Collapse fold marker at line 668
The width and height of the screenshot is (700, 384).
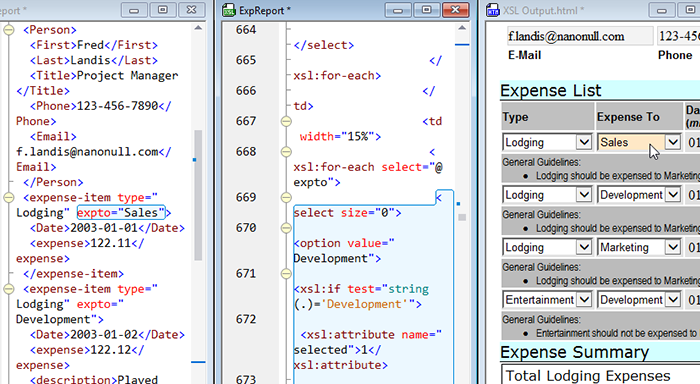pos(286,152)
